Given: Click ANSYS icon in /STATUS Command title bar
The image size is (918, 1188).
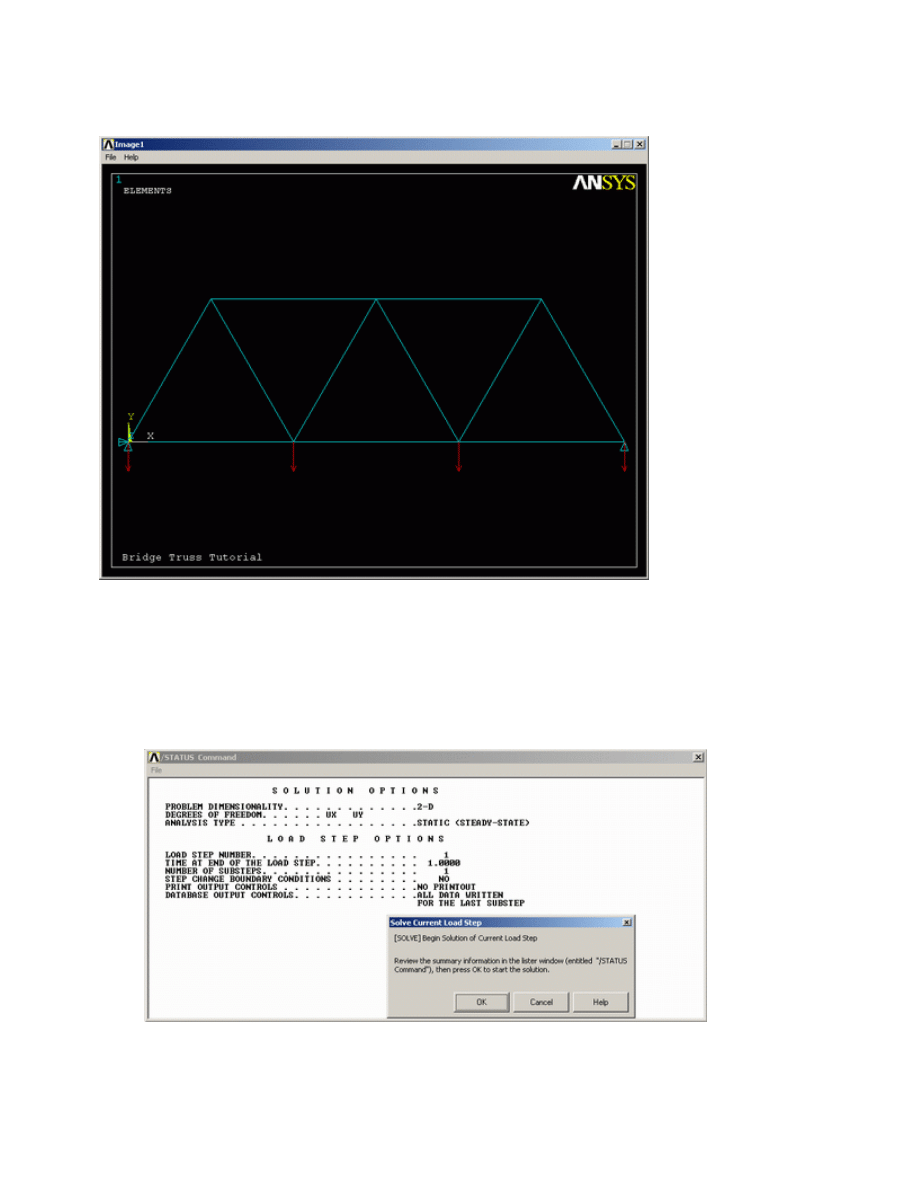Looking at the screenshot, I should 154,757.
